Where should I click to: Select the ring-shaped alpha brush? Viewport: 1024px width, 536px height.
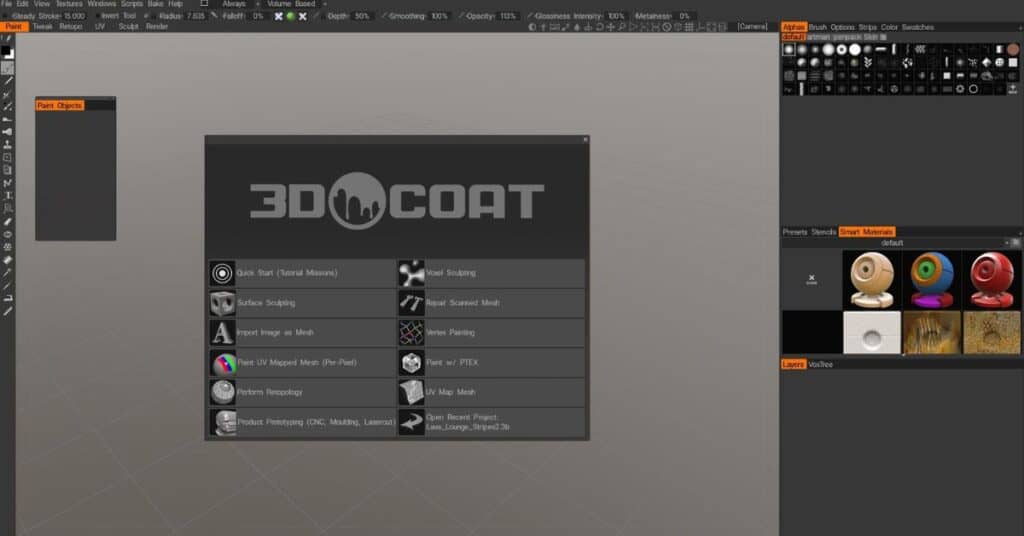coord(842,50)
